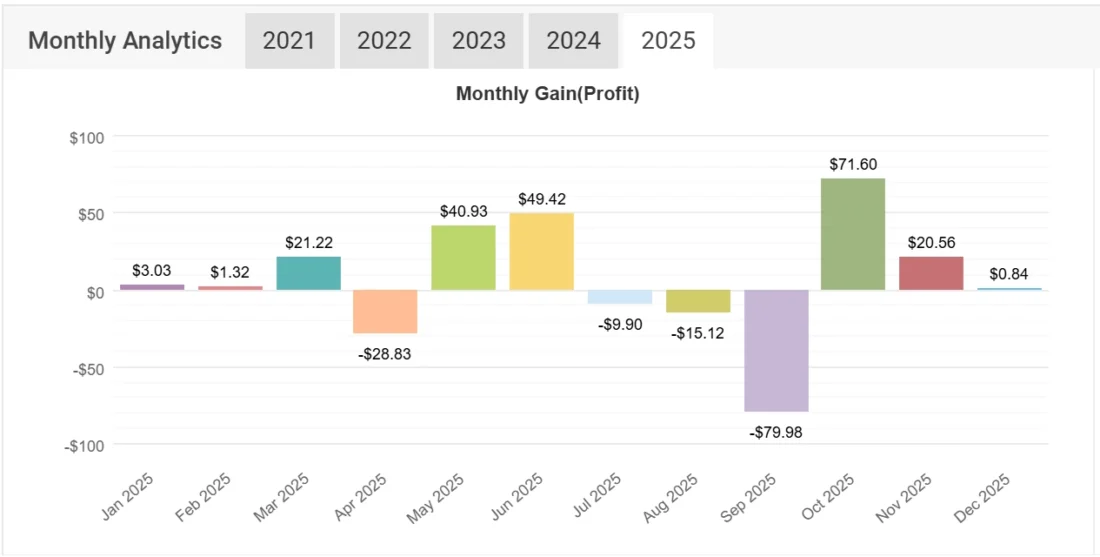Select the Mar 2025 teal bar

(x=308, y=274)
